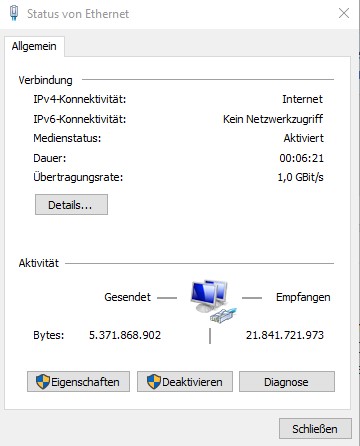Click the Medienstatus label
Viewport: 360px width, 446px height.
pos(67,138)
